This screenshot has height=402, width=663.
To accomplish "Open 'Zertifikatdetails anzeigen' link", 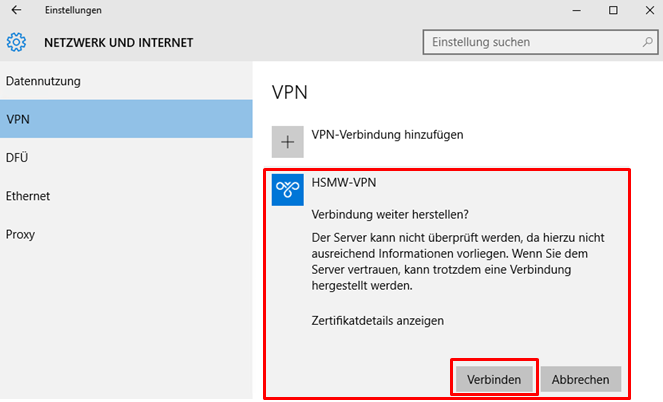I will 378,321.
